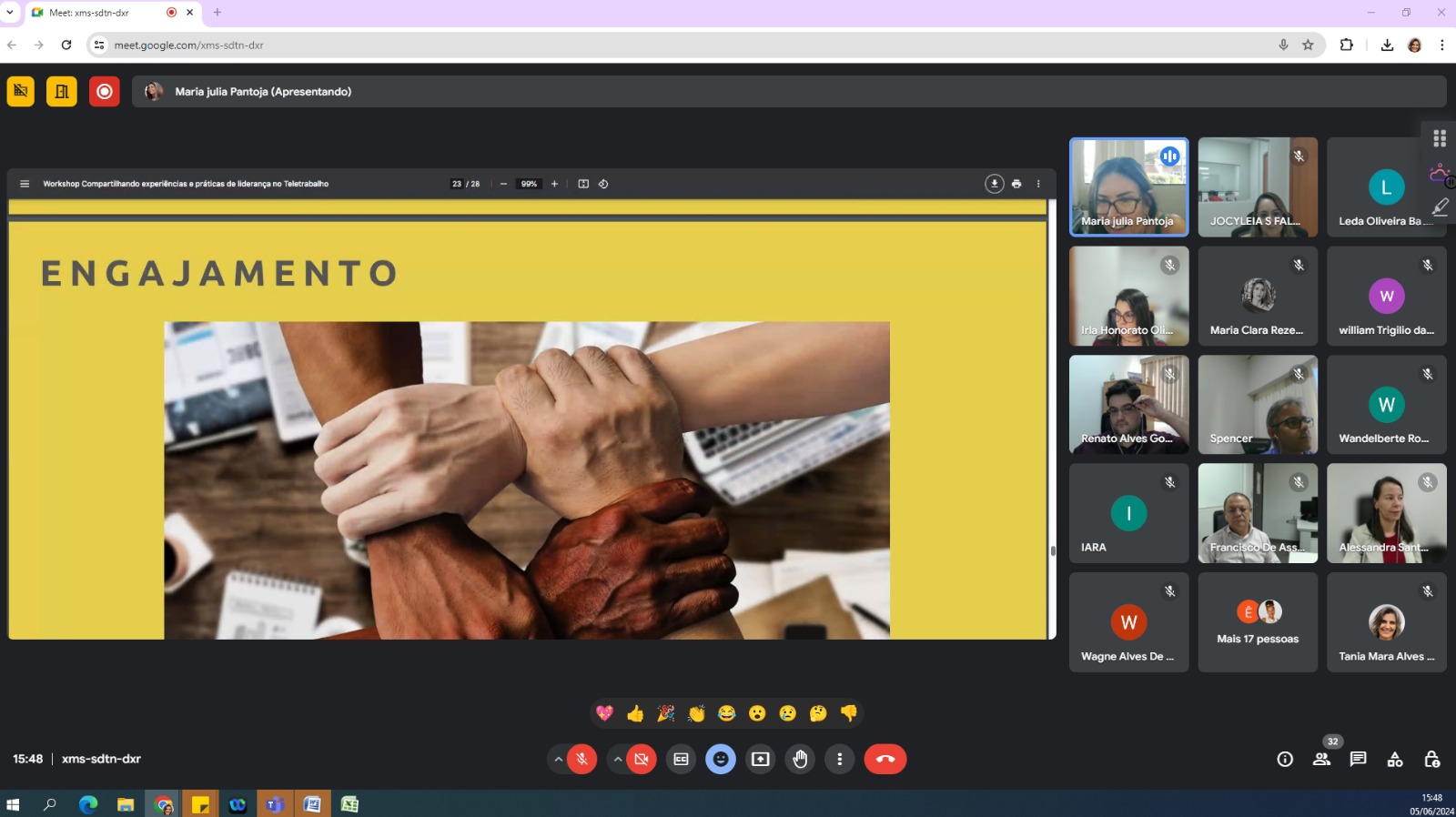Expand the audio settings chevron
This screenshot has width=1456, height=817.
click(559, 759)
